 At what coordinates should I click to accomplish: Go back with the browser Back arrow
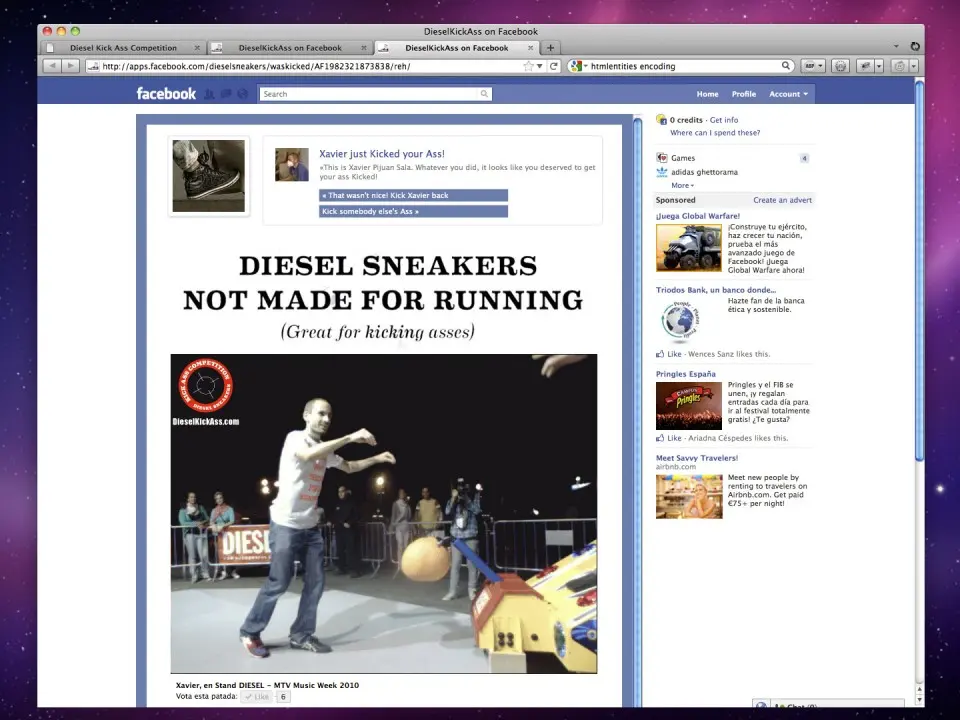click(53, 66)
